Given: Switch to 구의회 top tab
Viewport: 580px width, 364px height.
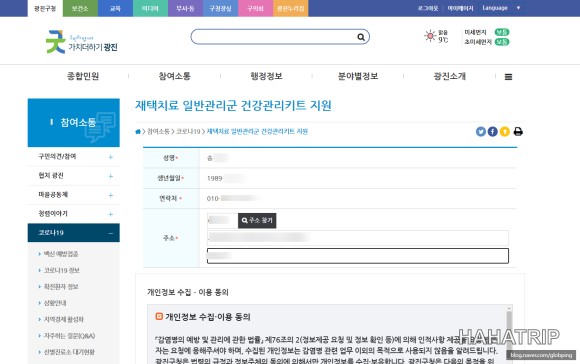Looking at the screenshot, I should click(256, 9).
